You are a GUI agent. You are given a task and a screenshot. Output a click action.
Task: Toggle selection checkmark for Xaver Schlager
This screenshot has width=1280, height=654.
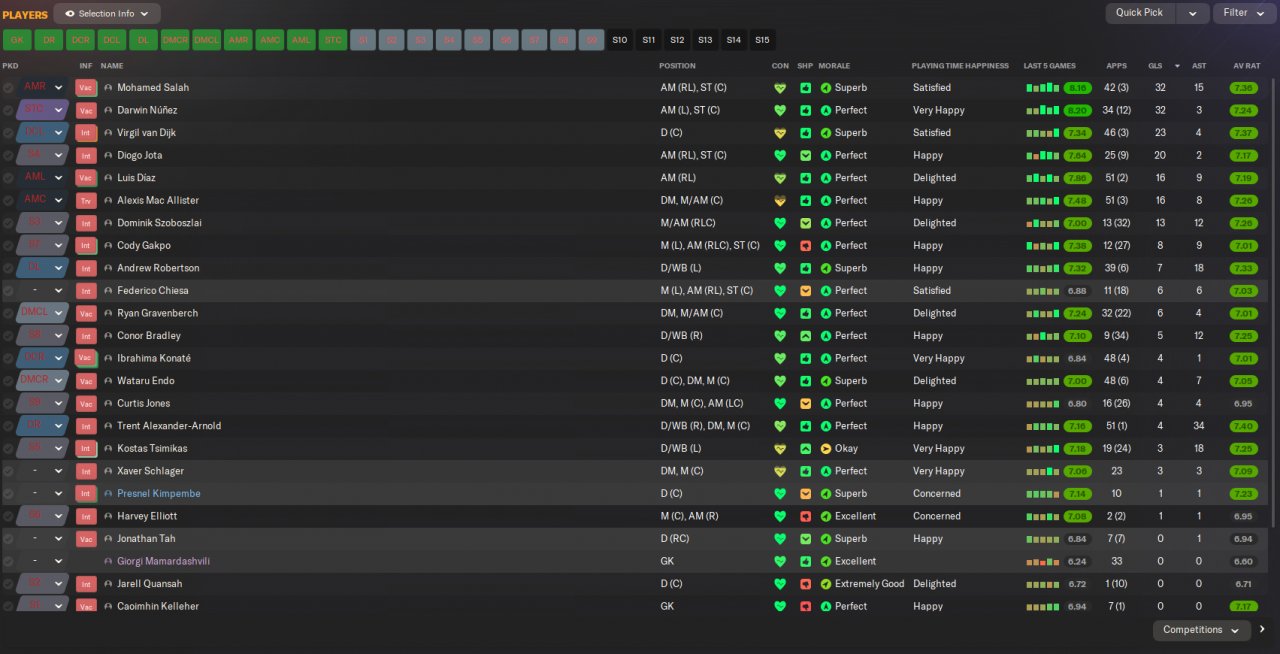point(8,471)
